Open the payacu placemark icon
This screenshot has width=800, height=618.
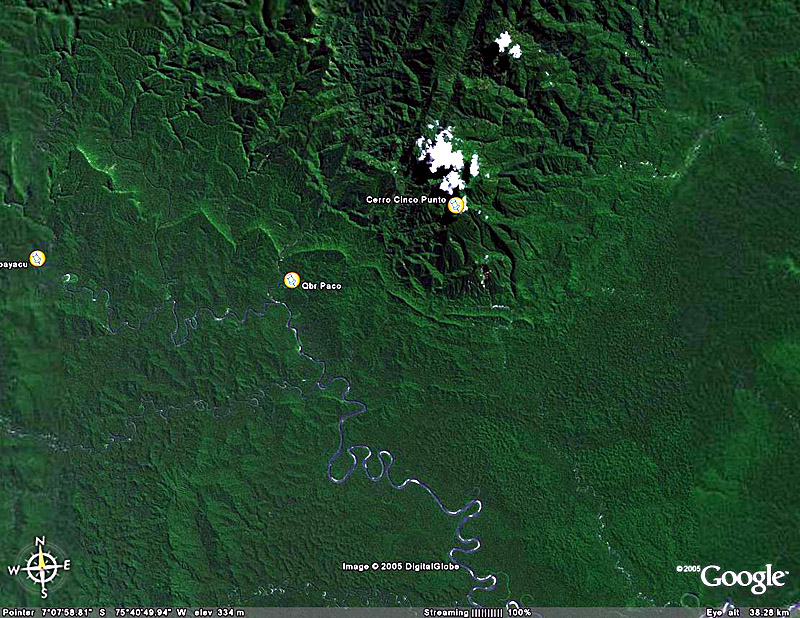point(38,258)
